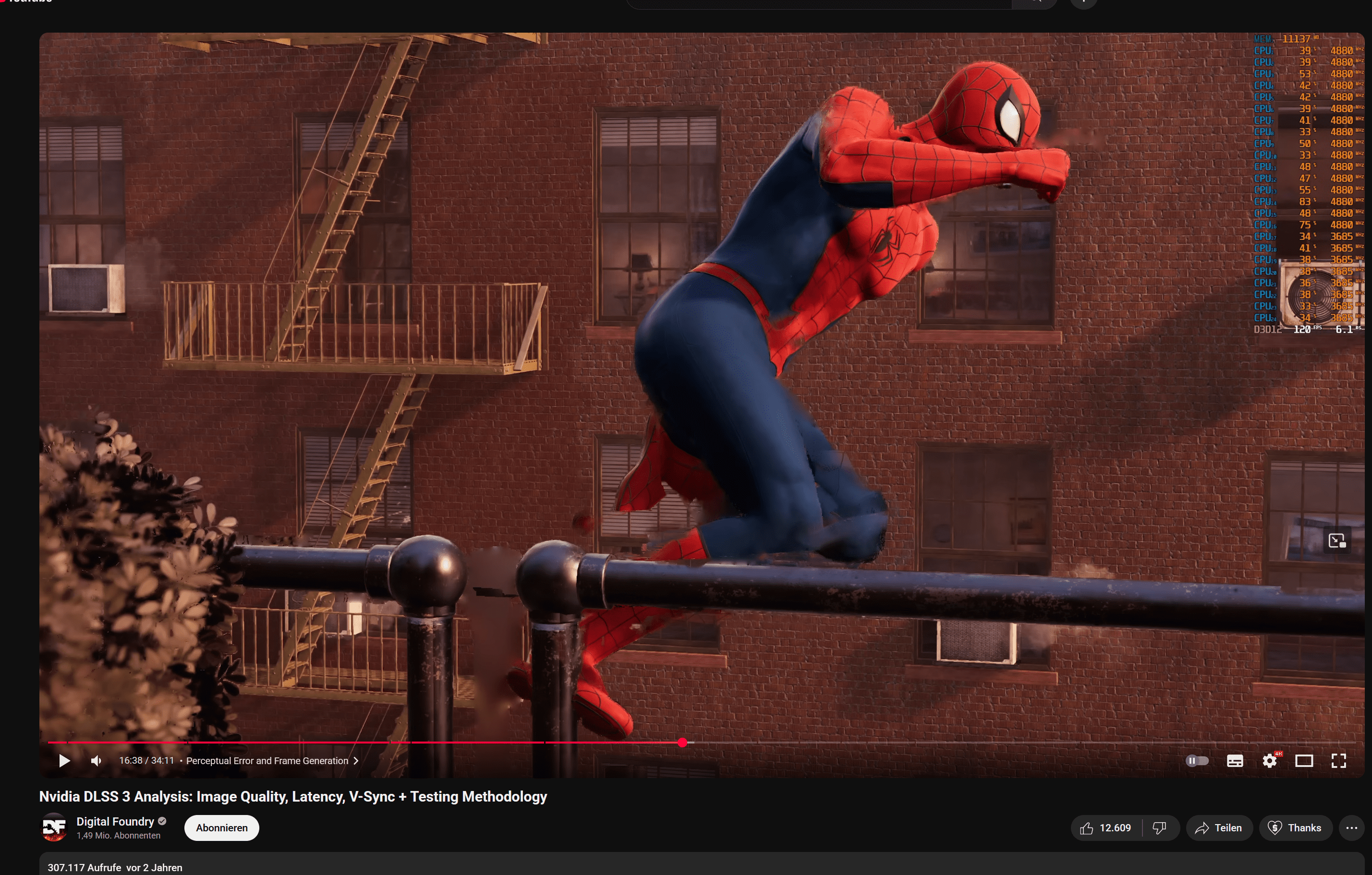Image resolution: width=1372 pixels, height=875 pixels.
Task: Click the Digital Foundry channel avatar
Action: click(x=54, y=827)
